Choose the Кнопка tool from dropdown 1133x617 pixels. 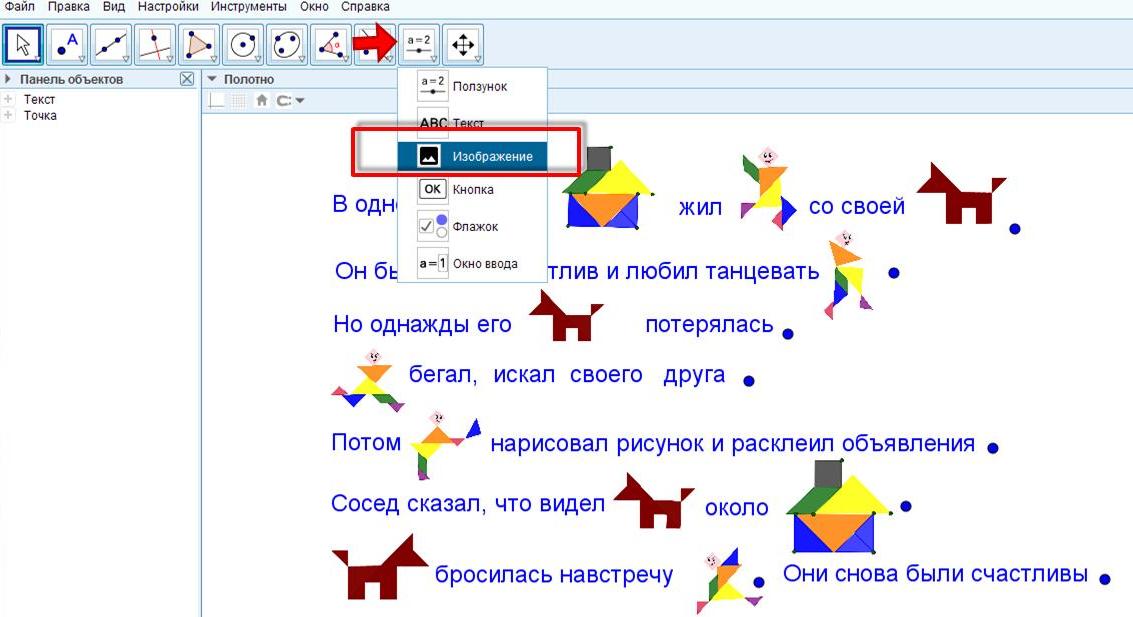(472, 189)
